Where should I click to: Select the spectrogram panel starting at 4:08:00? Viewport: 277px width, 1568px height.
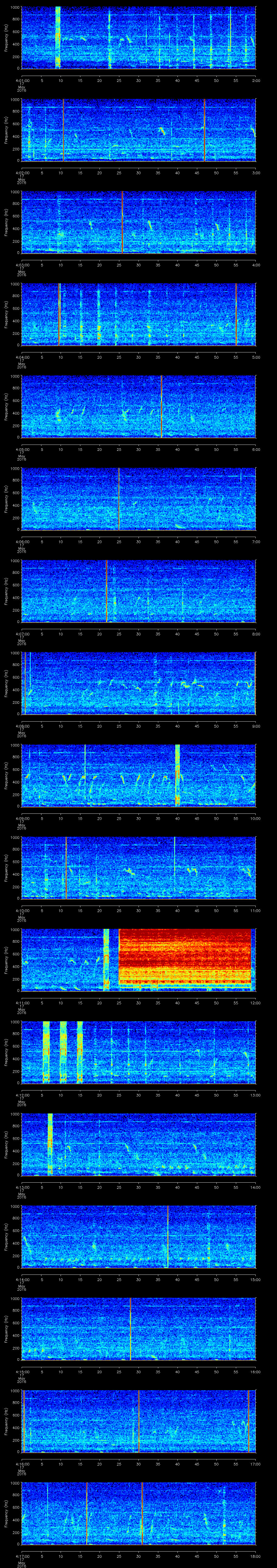(139, 683)
